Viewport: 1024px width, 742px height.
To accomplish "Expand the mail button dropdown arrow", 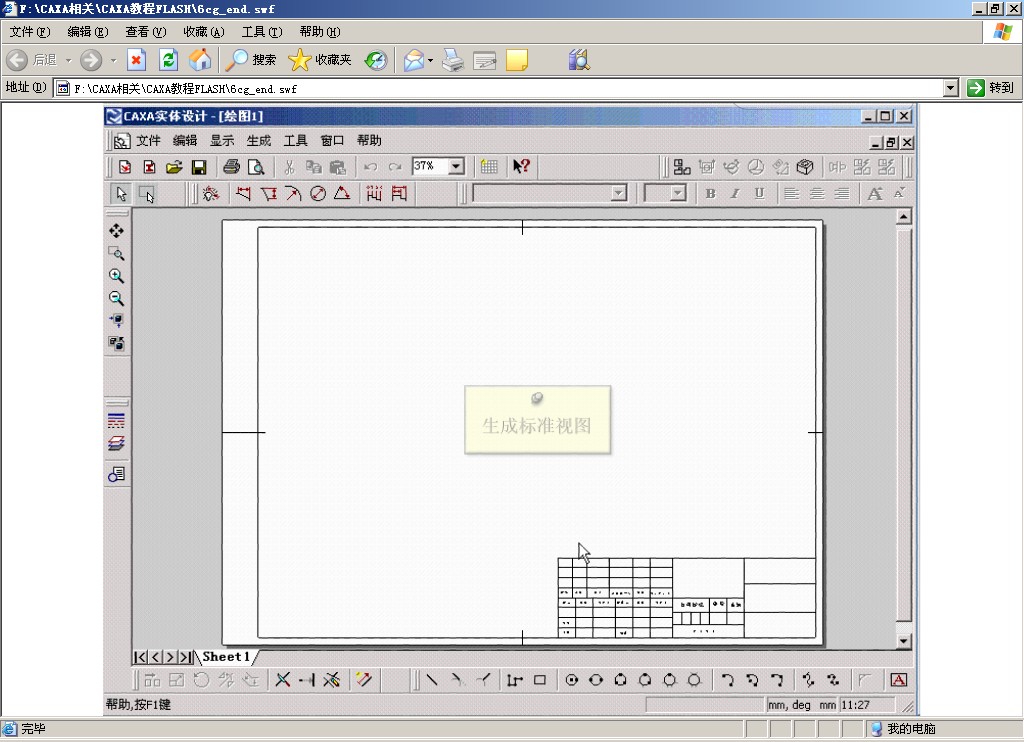I will 430,60.
